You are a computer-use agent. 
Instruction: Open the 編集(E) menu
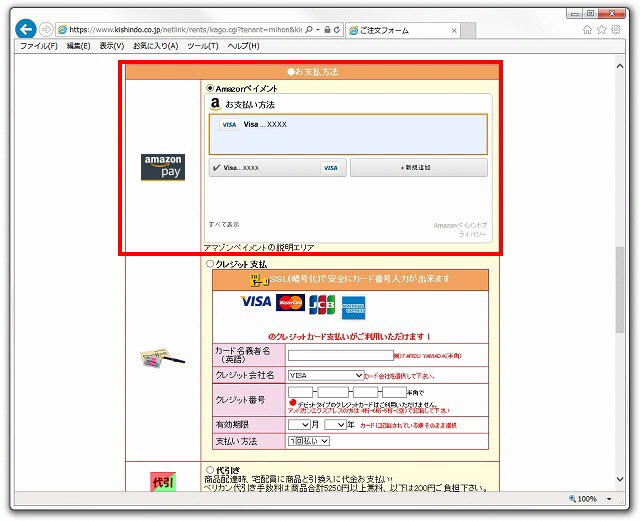pos(78,46)
